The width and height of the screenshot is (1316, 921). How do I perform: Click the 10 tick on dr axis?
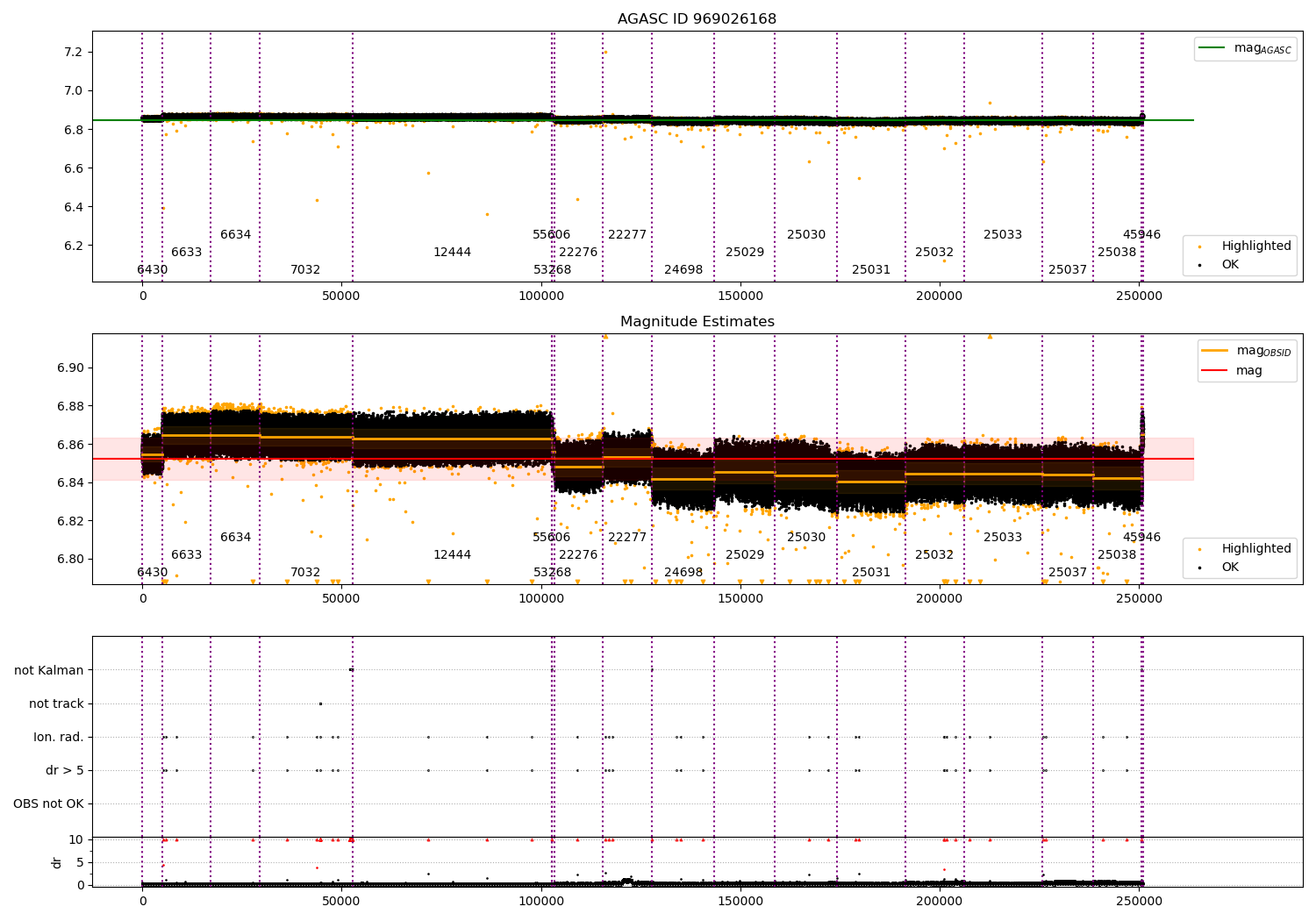tap(76, 839)
